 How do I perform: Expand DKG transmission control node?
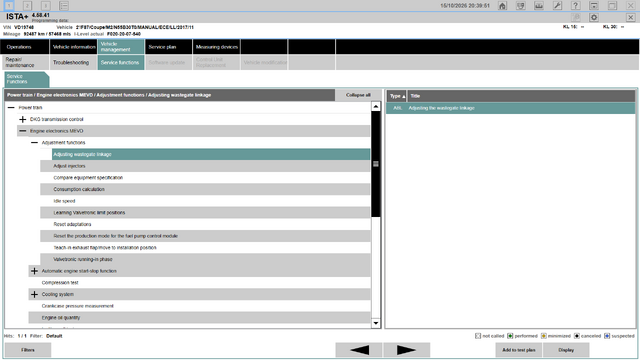click(23, 119)
